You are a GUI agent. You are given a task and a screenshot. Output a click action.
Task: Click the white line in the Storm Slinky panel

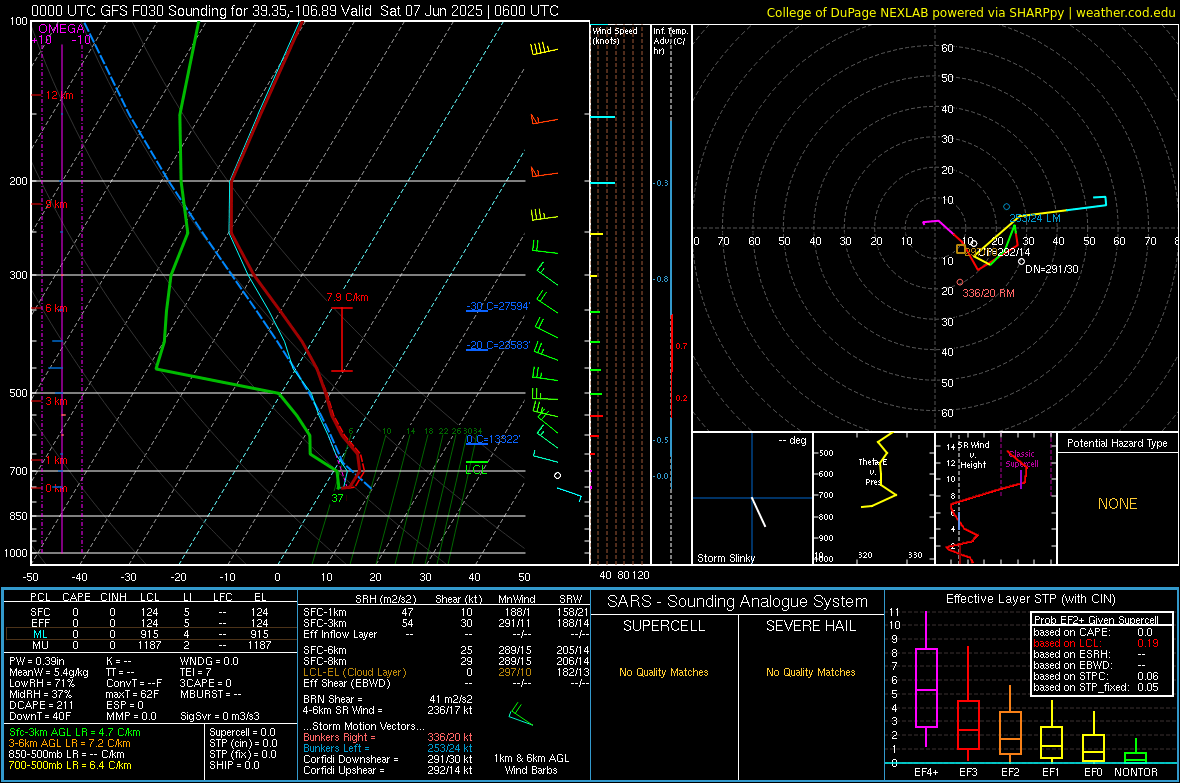759,512
